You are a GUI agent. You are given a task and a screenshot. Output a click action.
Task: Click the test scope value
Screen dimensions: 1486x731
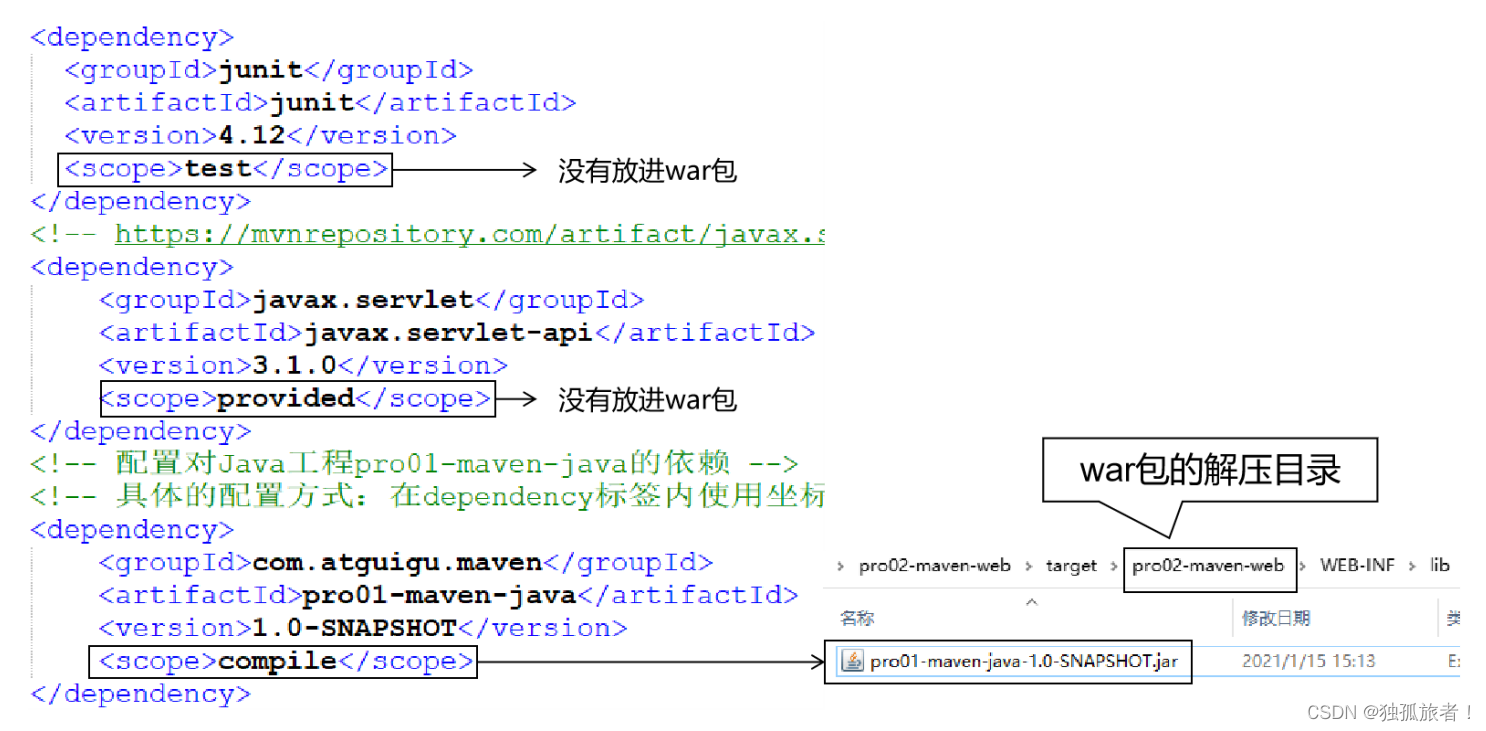tap(219, 169)
